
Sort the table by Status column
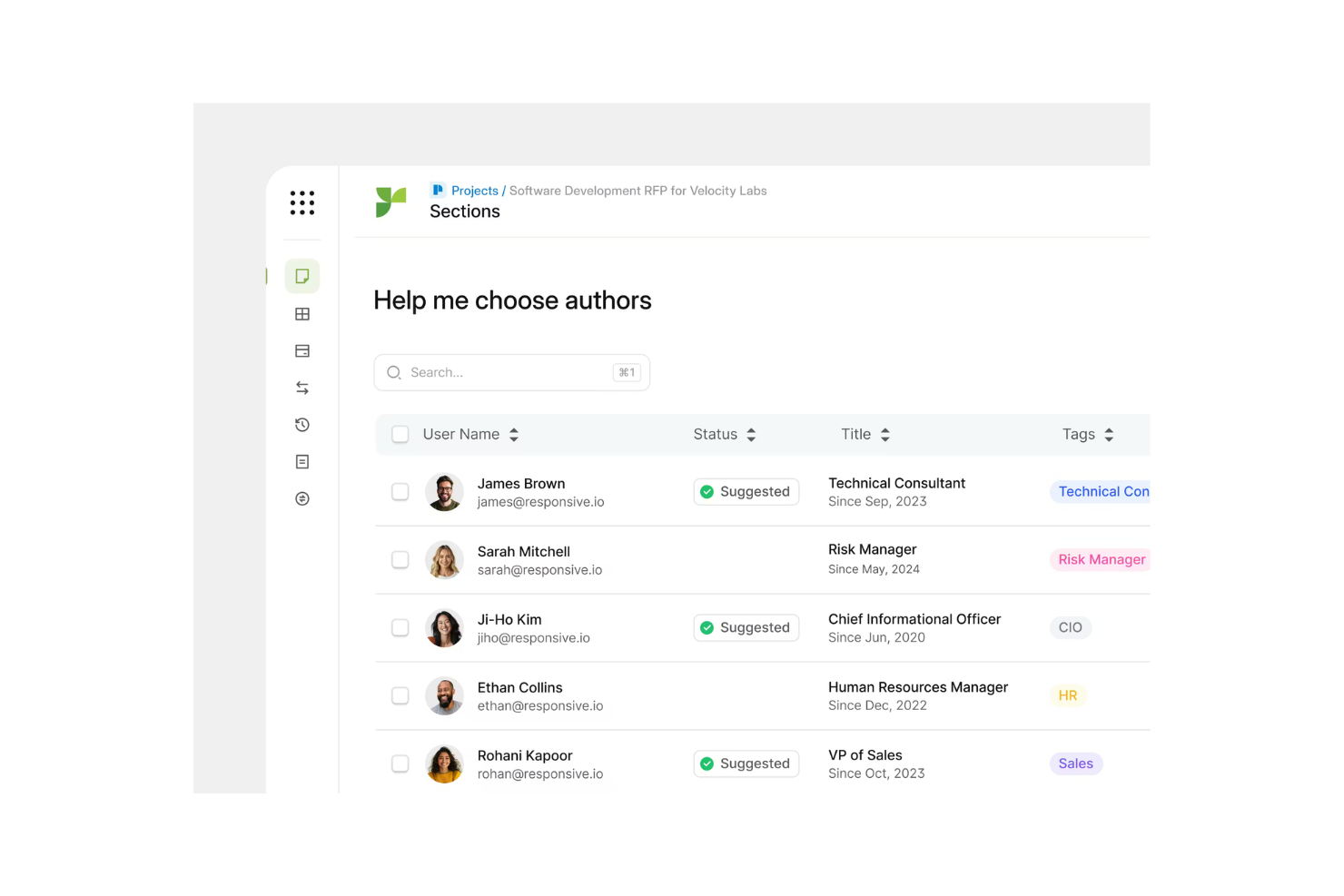pyautogui.click(x=750, y=434)
